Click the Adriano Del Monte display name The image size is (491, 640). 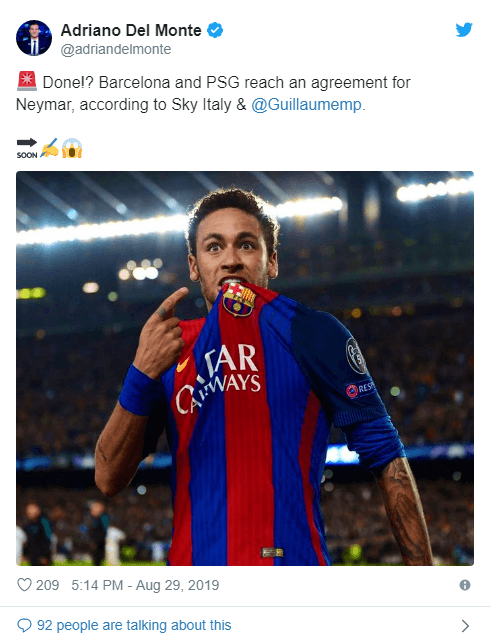pos(131,30)
